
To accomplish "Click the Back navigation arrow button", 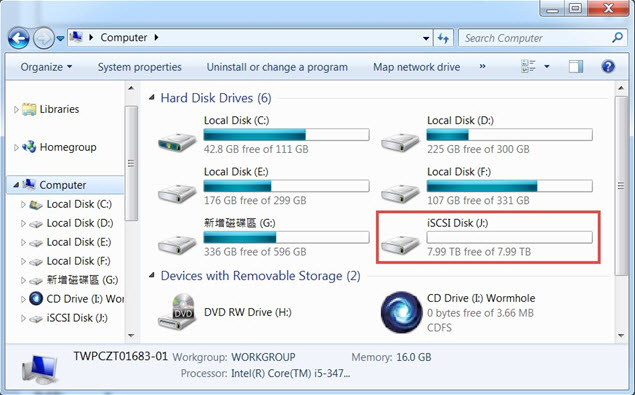I will tap(19, 38).
